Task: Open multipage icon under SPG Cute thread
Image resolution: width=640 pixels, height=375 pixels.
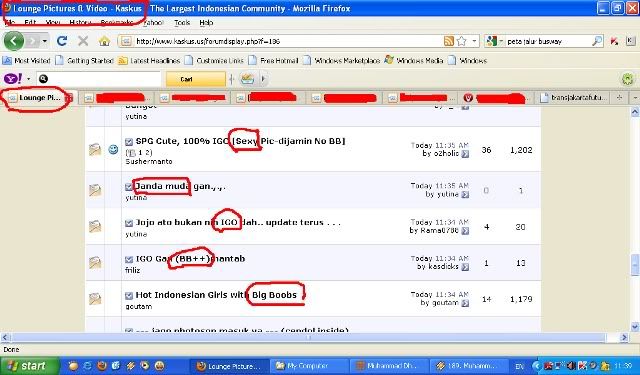Action: pyautogui.click(x=131, y=153)
